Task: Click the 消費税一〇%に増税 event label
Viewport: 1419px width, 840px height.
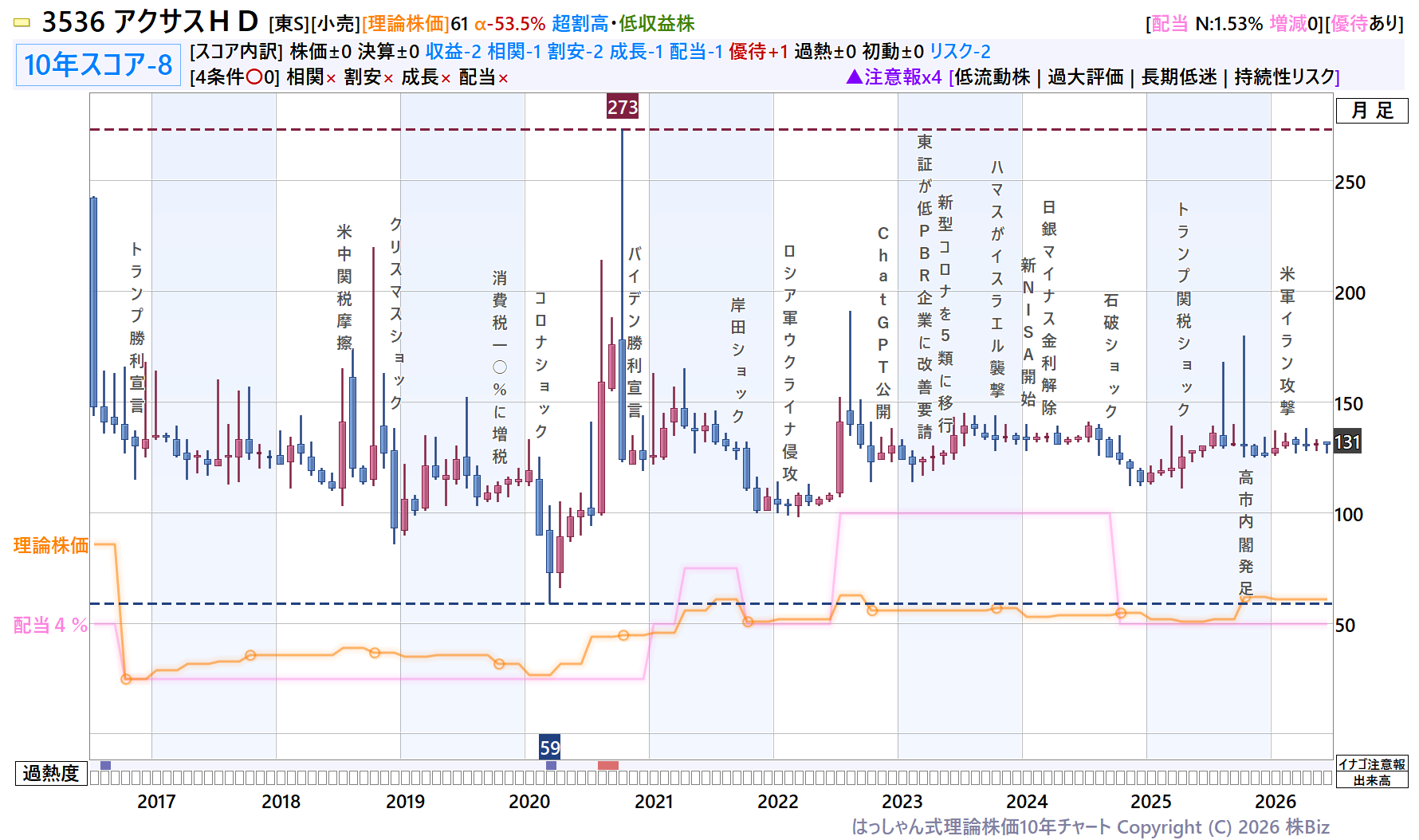Action: pyautogui.click(x=500, y=367)
